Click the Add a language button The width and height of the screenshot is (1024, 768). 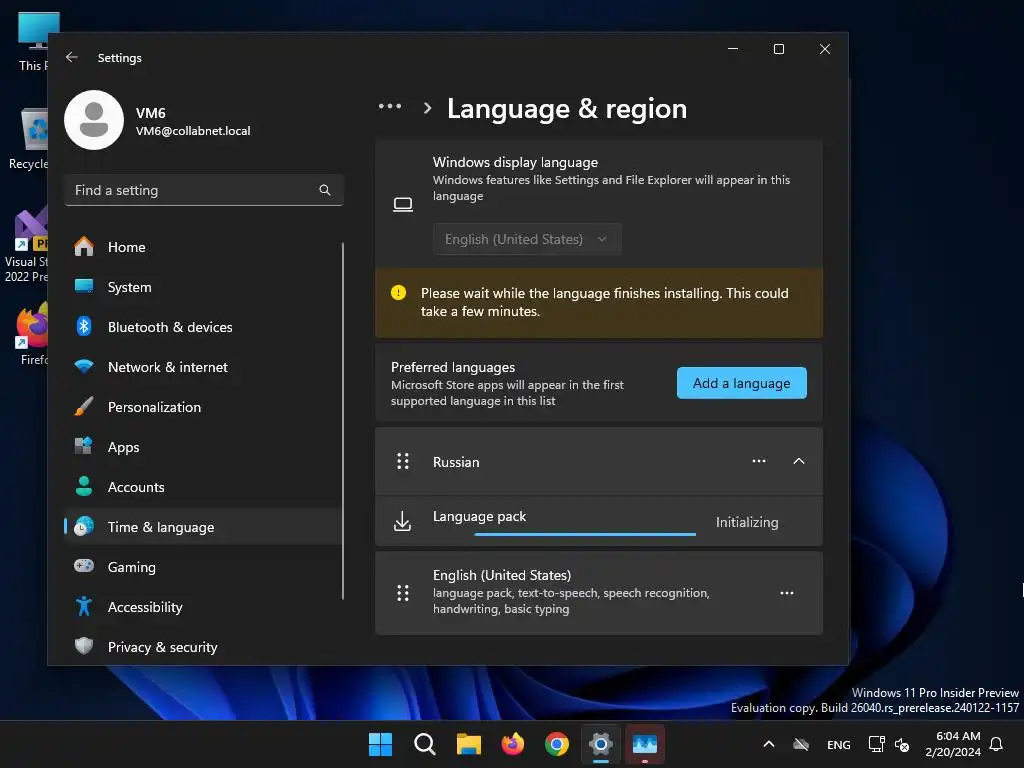tap(741, 383)
